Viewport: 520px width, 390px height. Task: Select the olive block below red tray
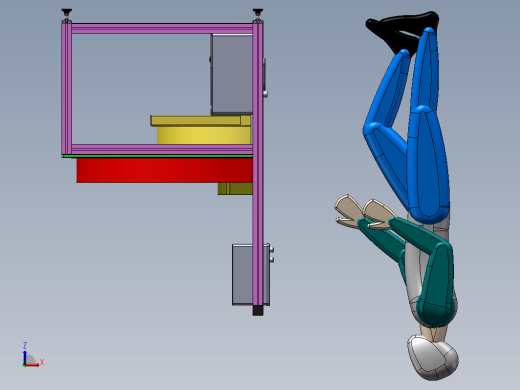tap(235, 189)
